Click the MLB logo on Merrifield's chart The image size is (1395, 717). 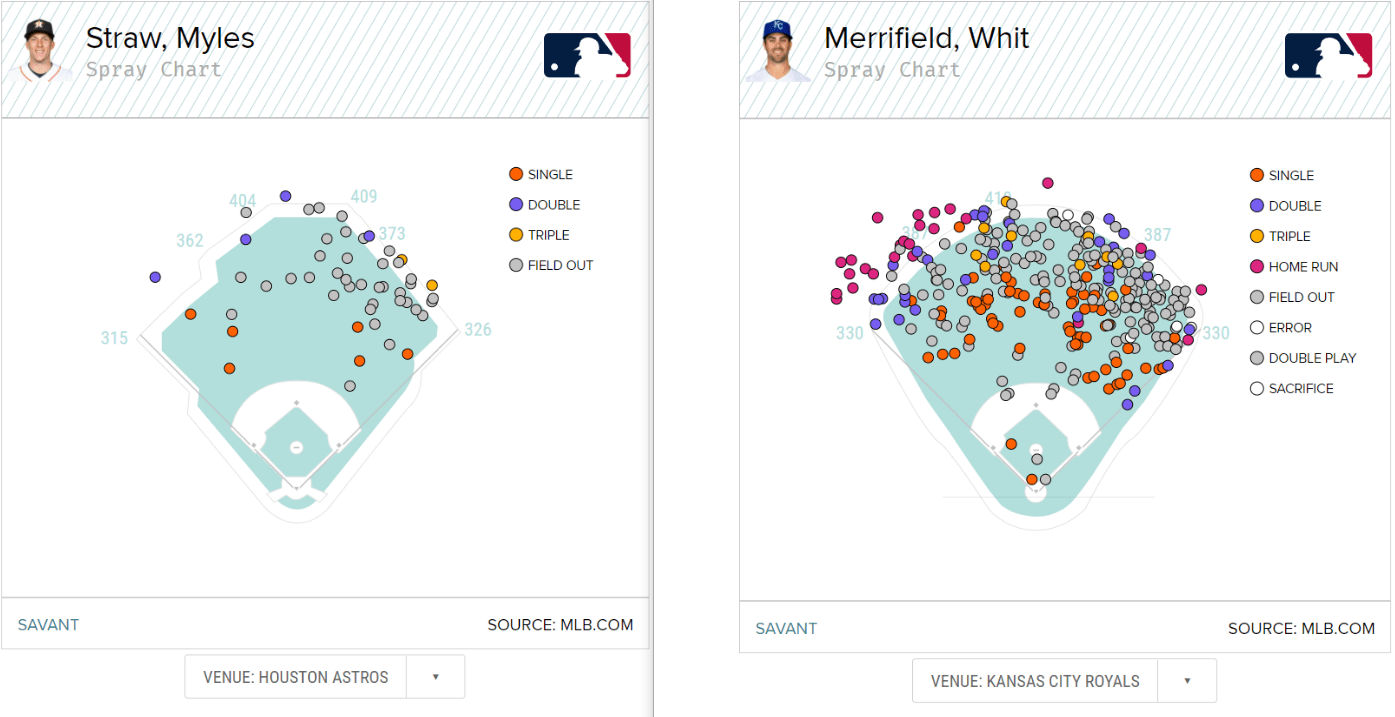click(x=1328, y=55)
